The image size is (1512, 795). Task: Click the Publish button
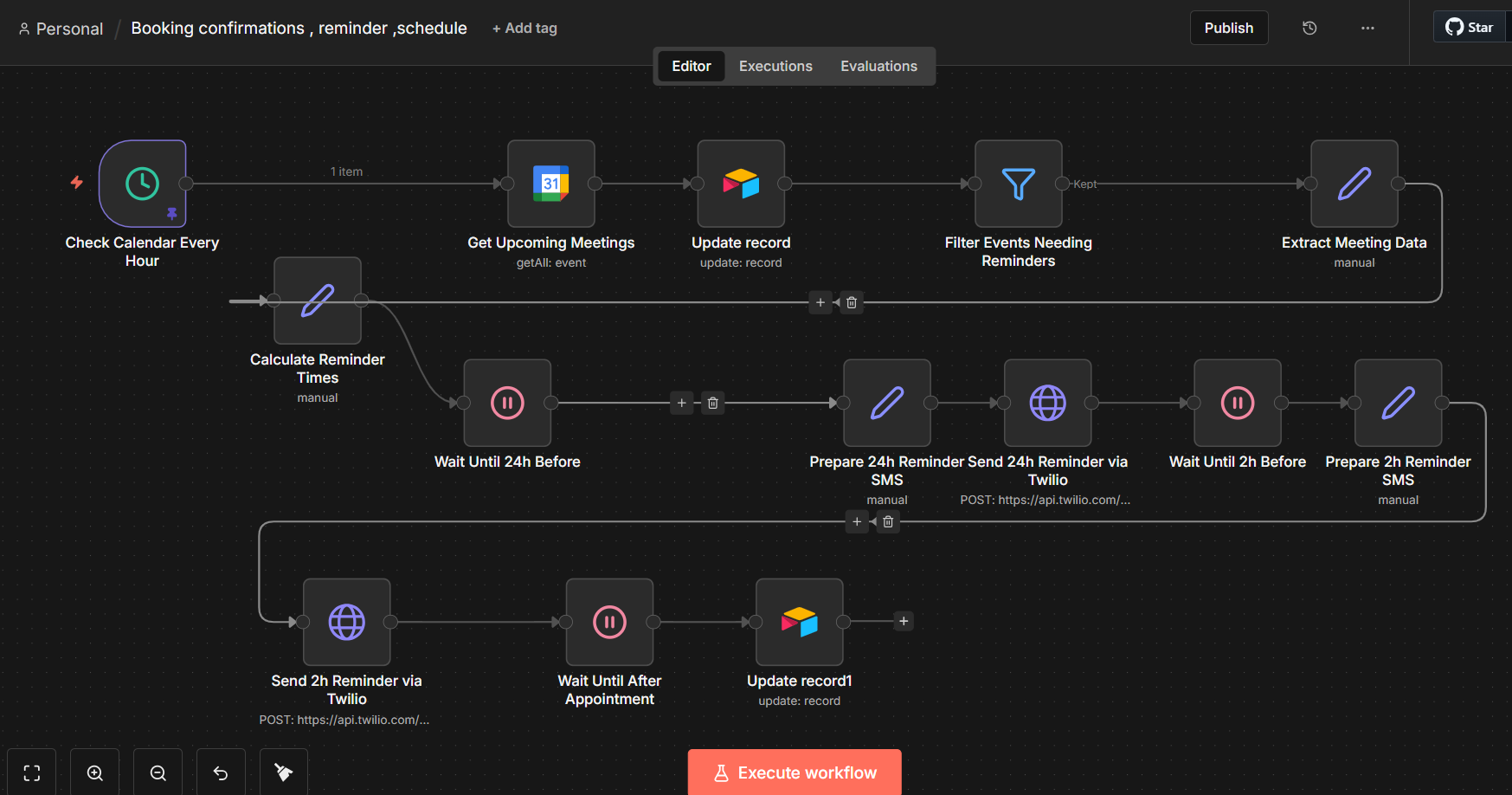click(x=1228, y=28)
